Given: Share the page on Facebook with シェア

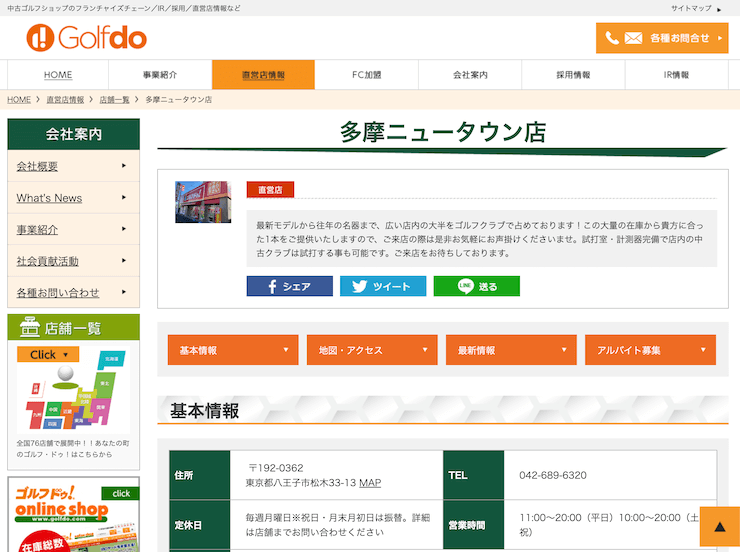Looking at the screenshot, I should pos(290,286).
